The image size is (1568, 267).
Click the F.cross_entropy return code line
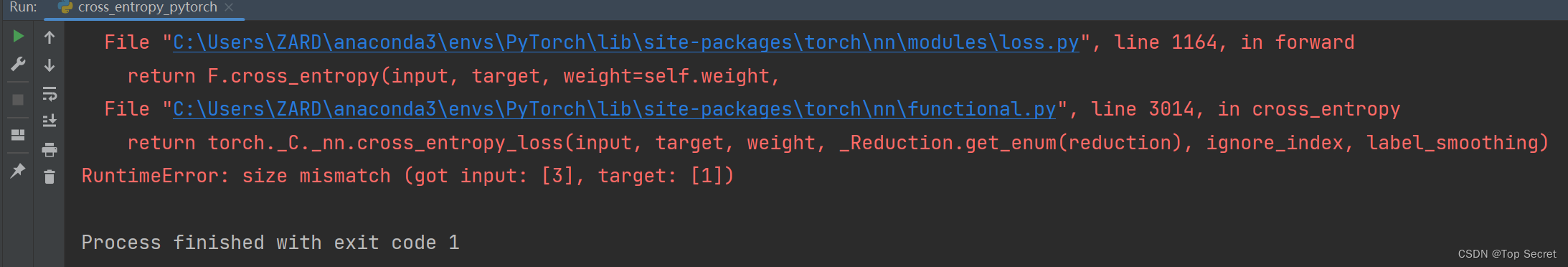coord(454,76)
